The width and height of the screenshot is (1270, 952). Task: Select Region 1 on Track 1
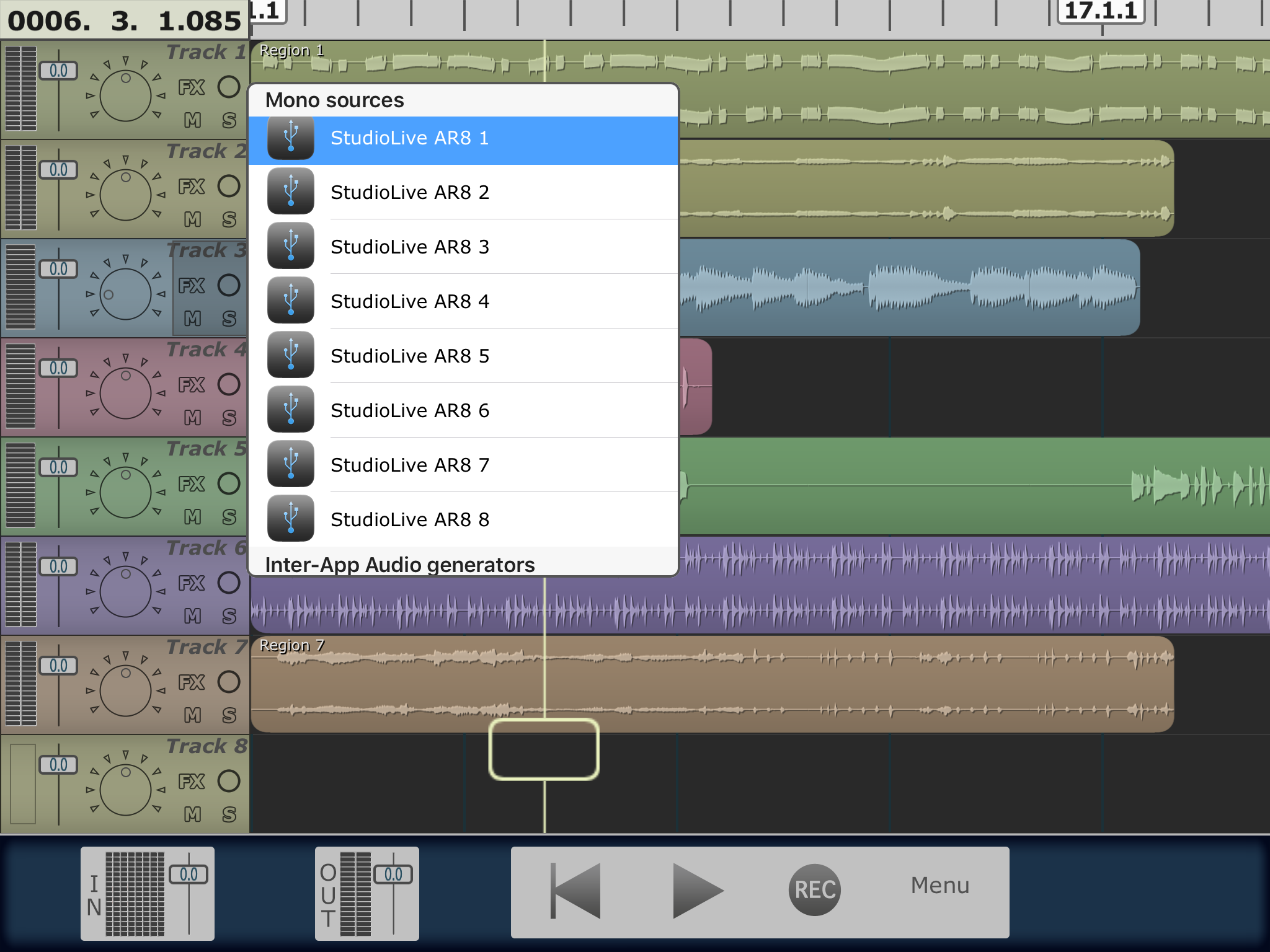point(760,89)
